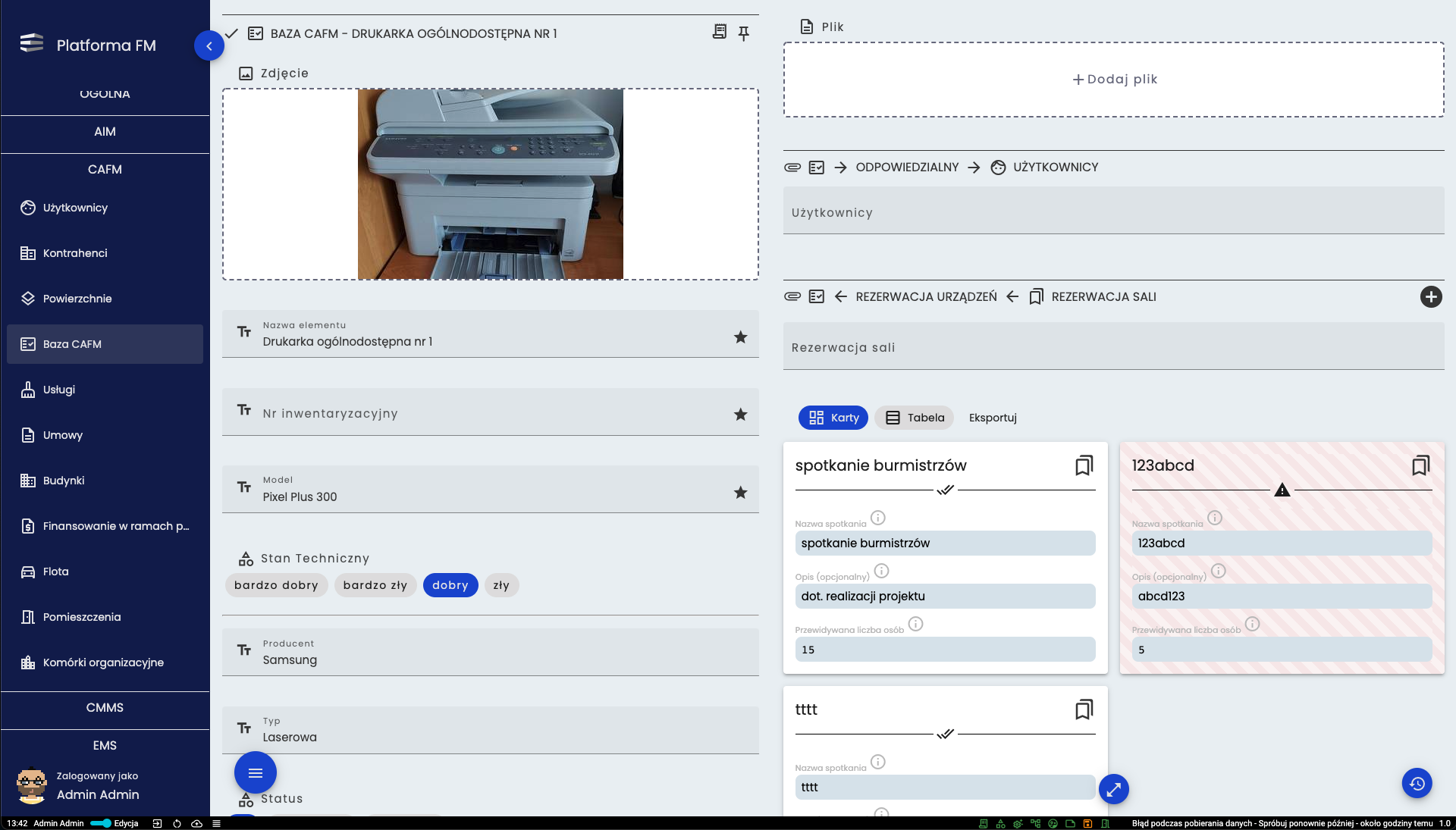Click the green palette icon in status bar

tap(1053, 823)
